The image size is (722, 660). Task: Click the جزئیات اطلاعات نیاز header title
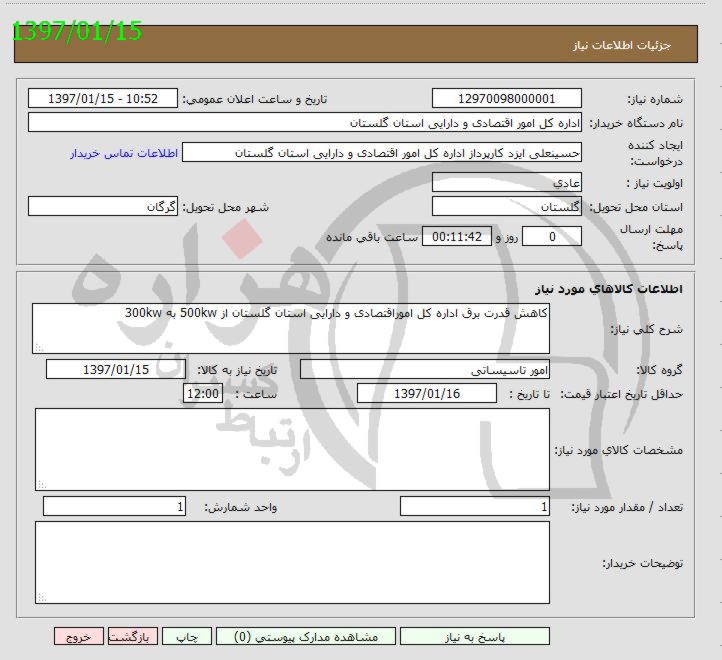click(622, 45)
